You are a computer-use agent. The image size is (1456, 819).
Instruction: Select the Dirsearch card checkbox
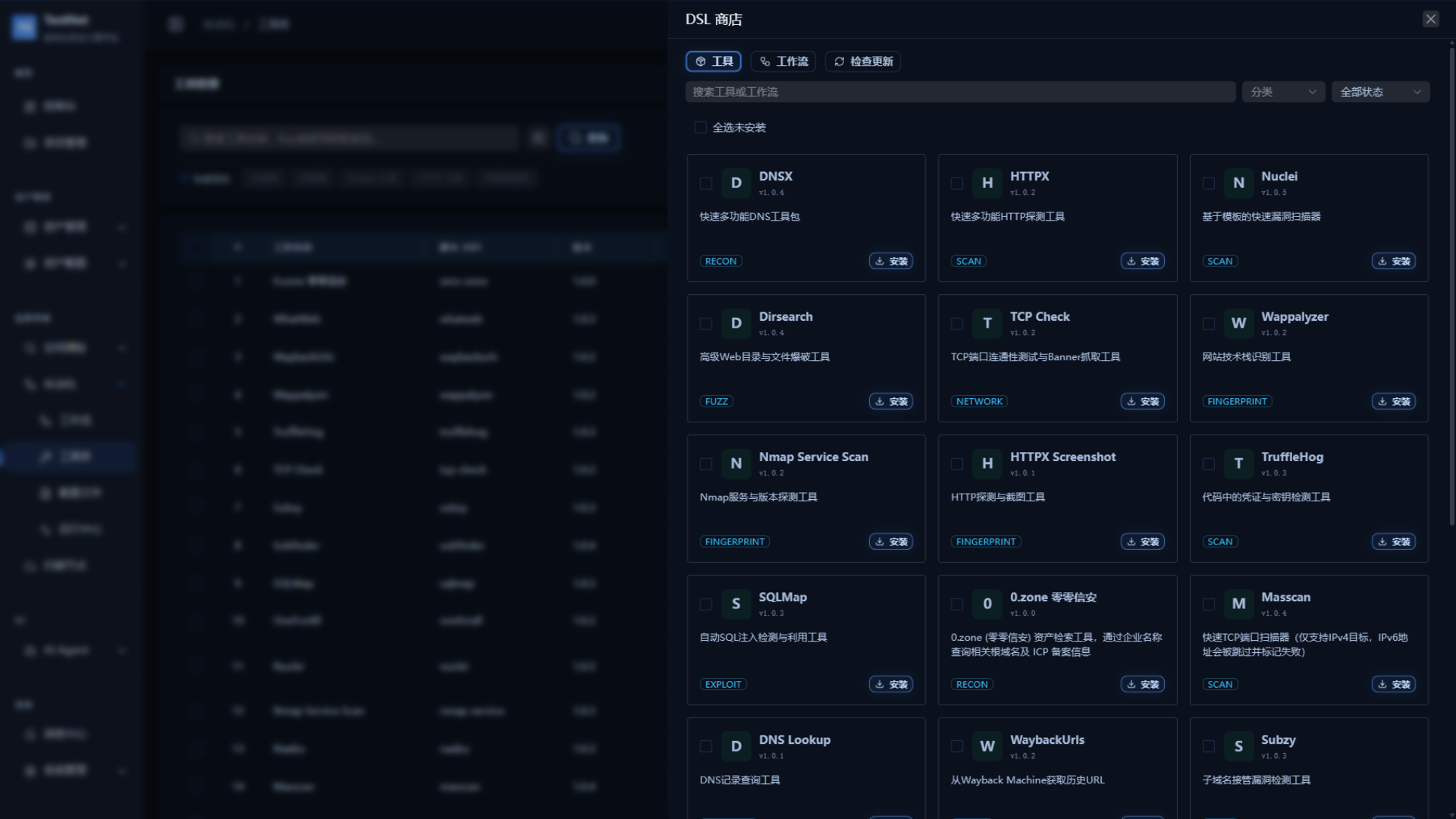pyautogui.click(x=706, y=324)
